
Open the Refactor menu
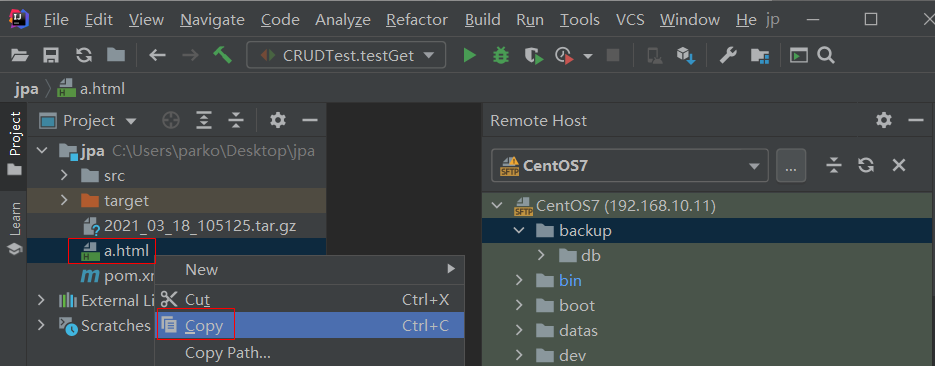[x=417, y=20]
